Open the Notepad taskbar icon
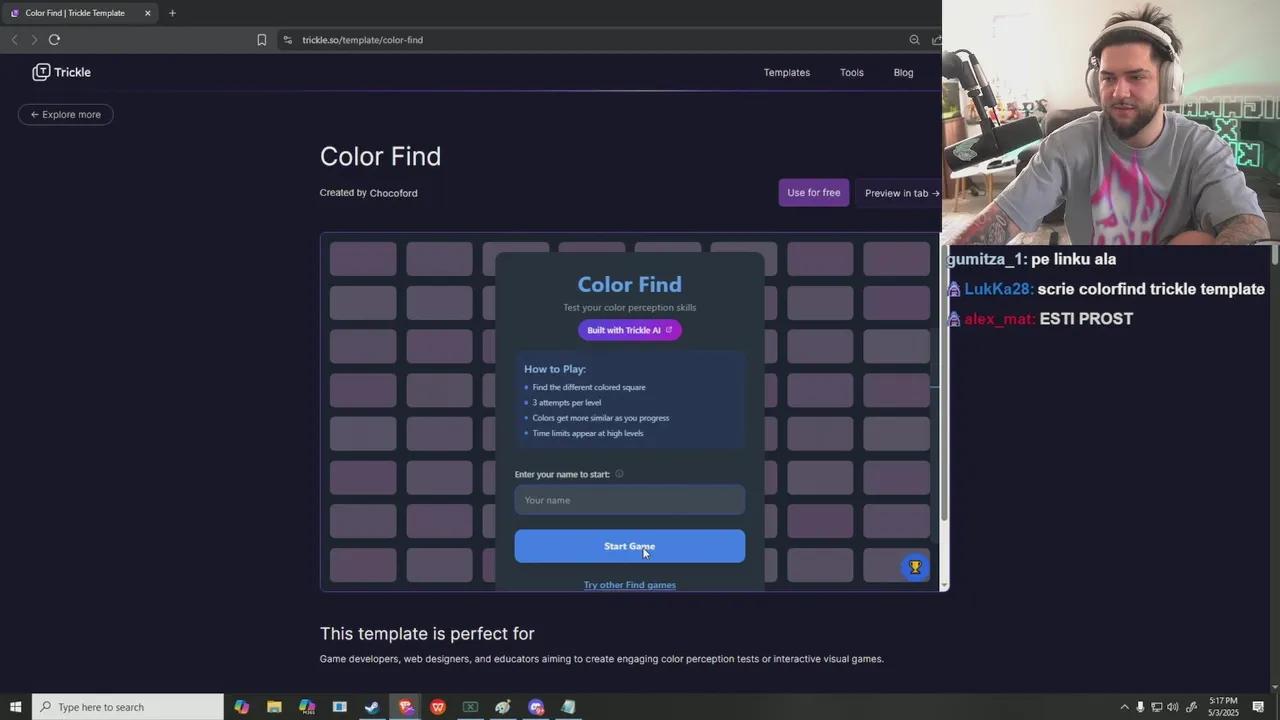The image size is (1280, 720). coord(568,707)
